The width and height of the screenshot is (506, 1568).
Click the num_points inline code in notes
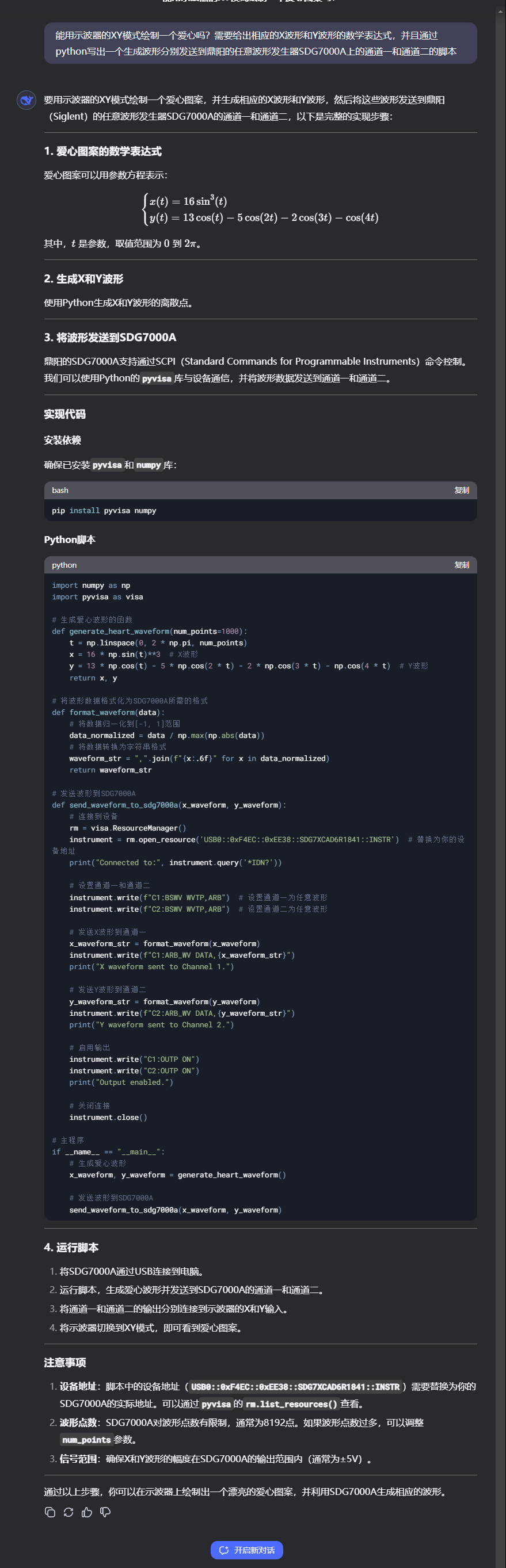tap(86, 1440)
